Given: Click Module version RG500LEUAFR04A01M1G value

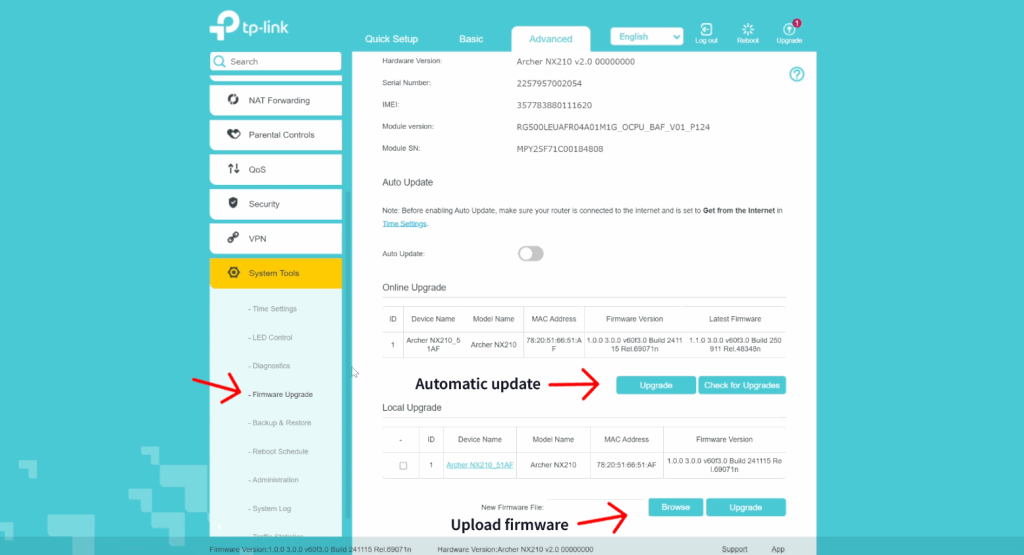Looking at the screenshot, I should (x=613, y=127).
